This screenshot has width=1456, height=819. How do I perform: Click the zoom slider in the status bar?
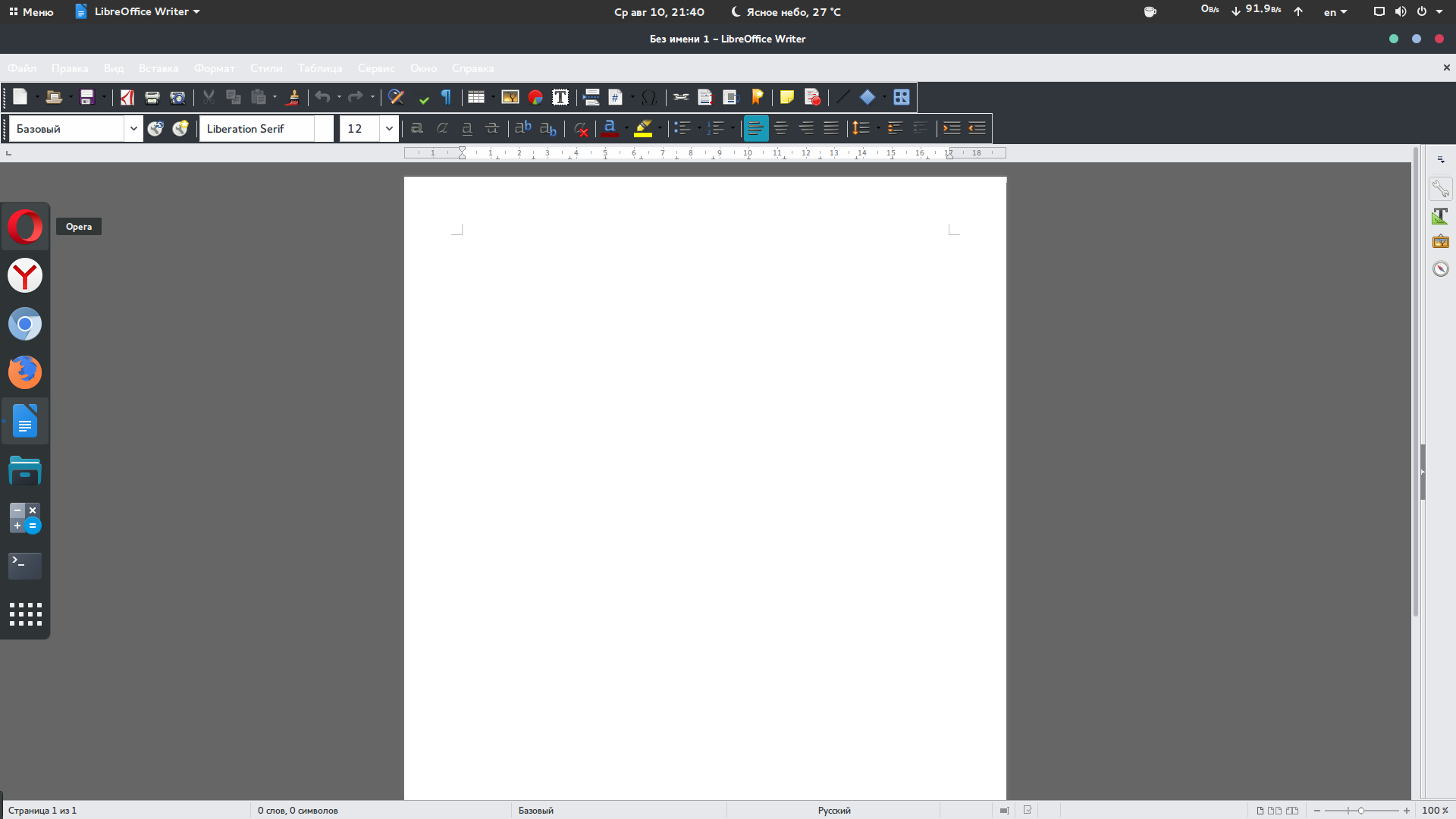click(x=1361, y=811)
